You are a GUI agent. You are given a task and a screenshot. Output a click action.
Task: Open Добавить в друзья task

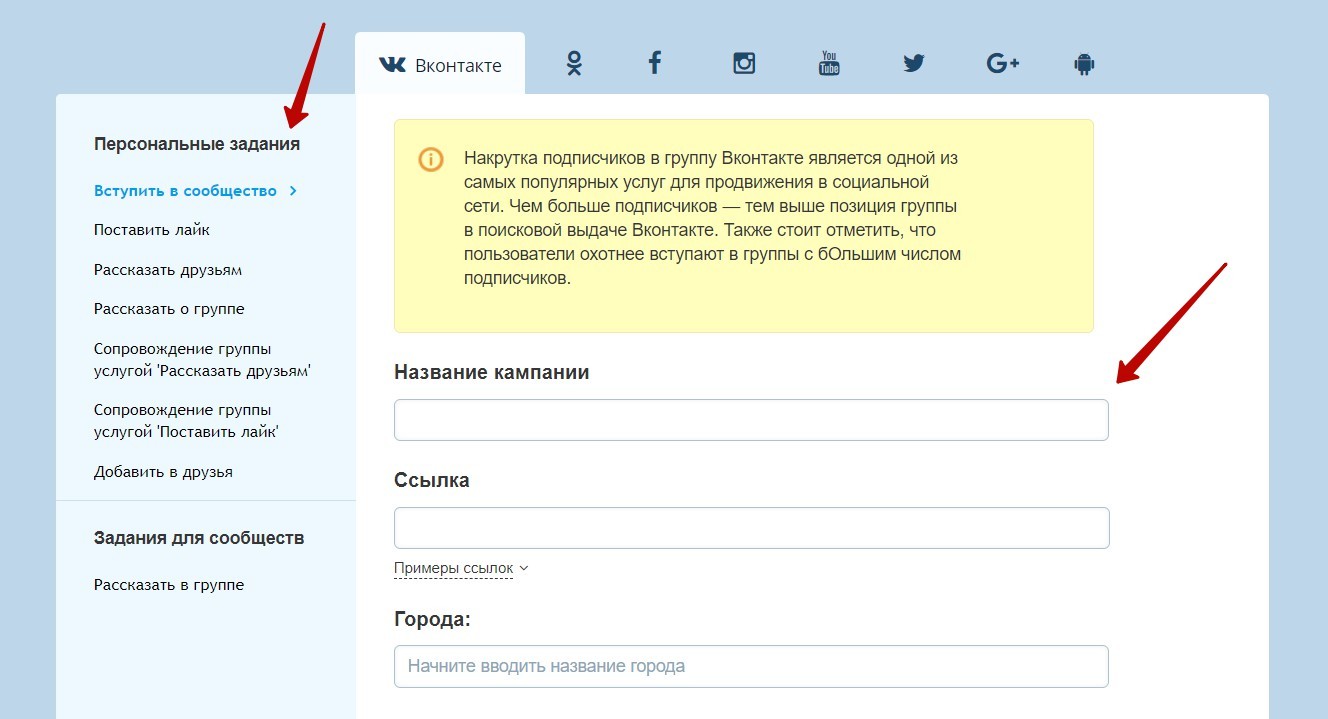[163, 472]
